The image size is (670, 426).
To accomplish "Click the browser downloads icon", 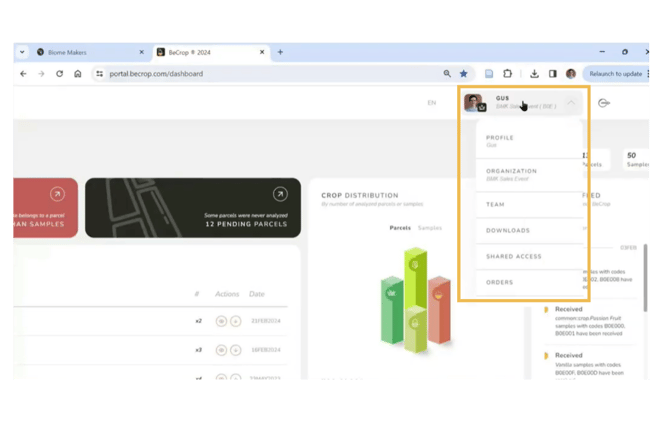I will click(534, 74).
